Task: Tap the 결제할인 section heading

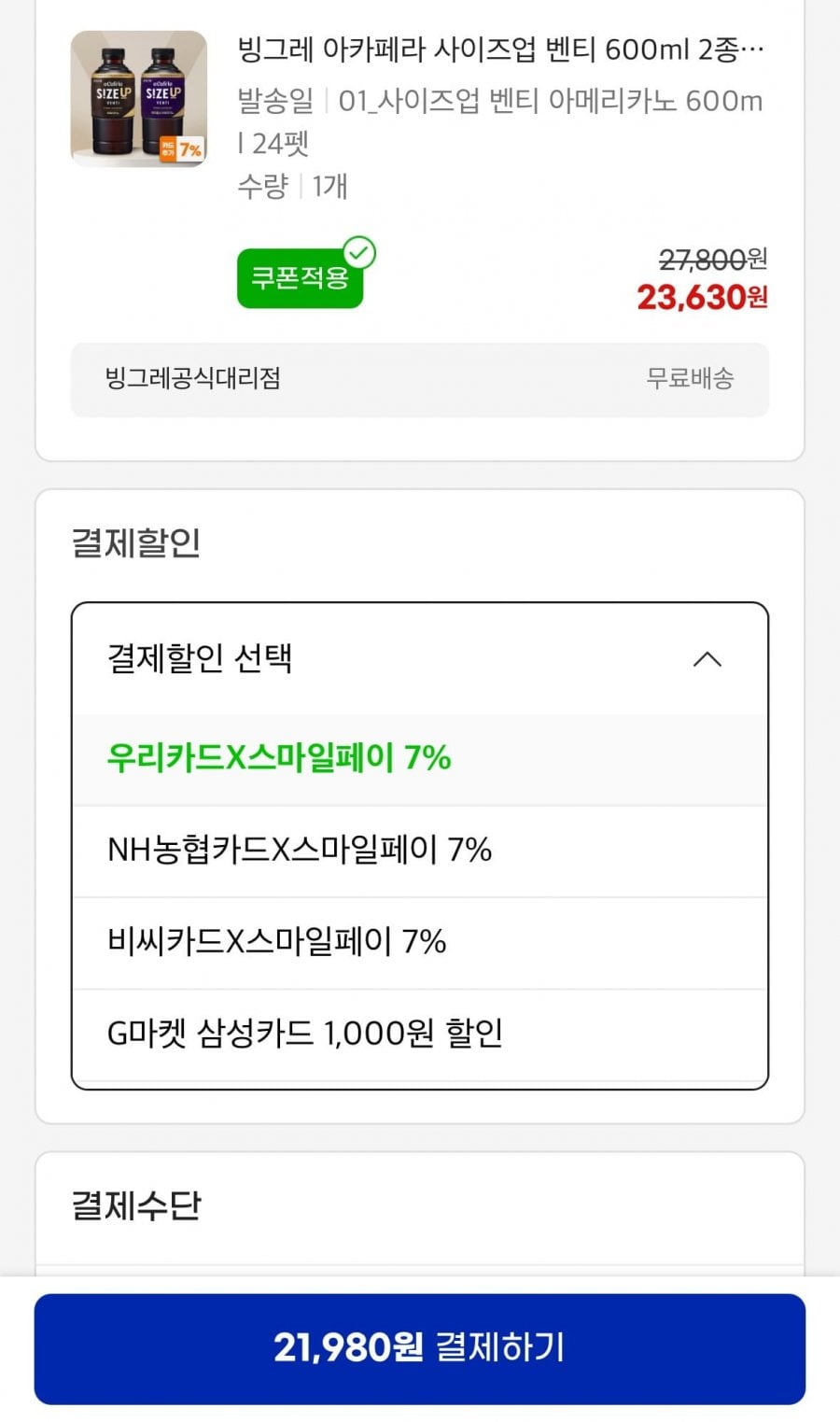Action: [136, 542]
